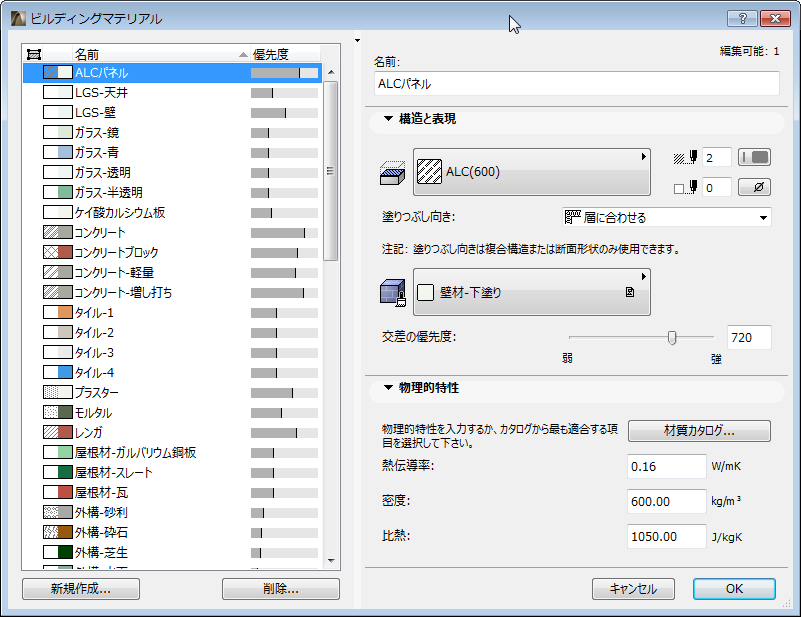The width and height of the screenshot is (801, 617).
Task: Adjust the 交差の優先度 slider handle
Action: point(672,338)
